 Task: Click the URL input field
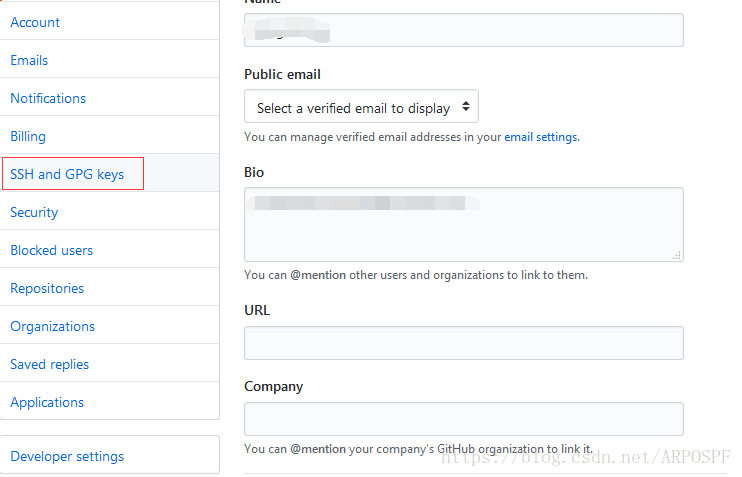464,343
